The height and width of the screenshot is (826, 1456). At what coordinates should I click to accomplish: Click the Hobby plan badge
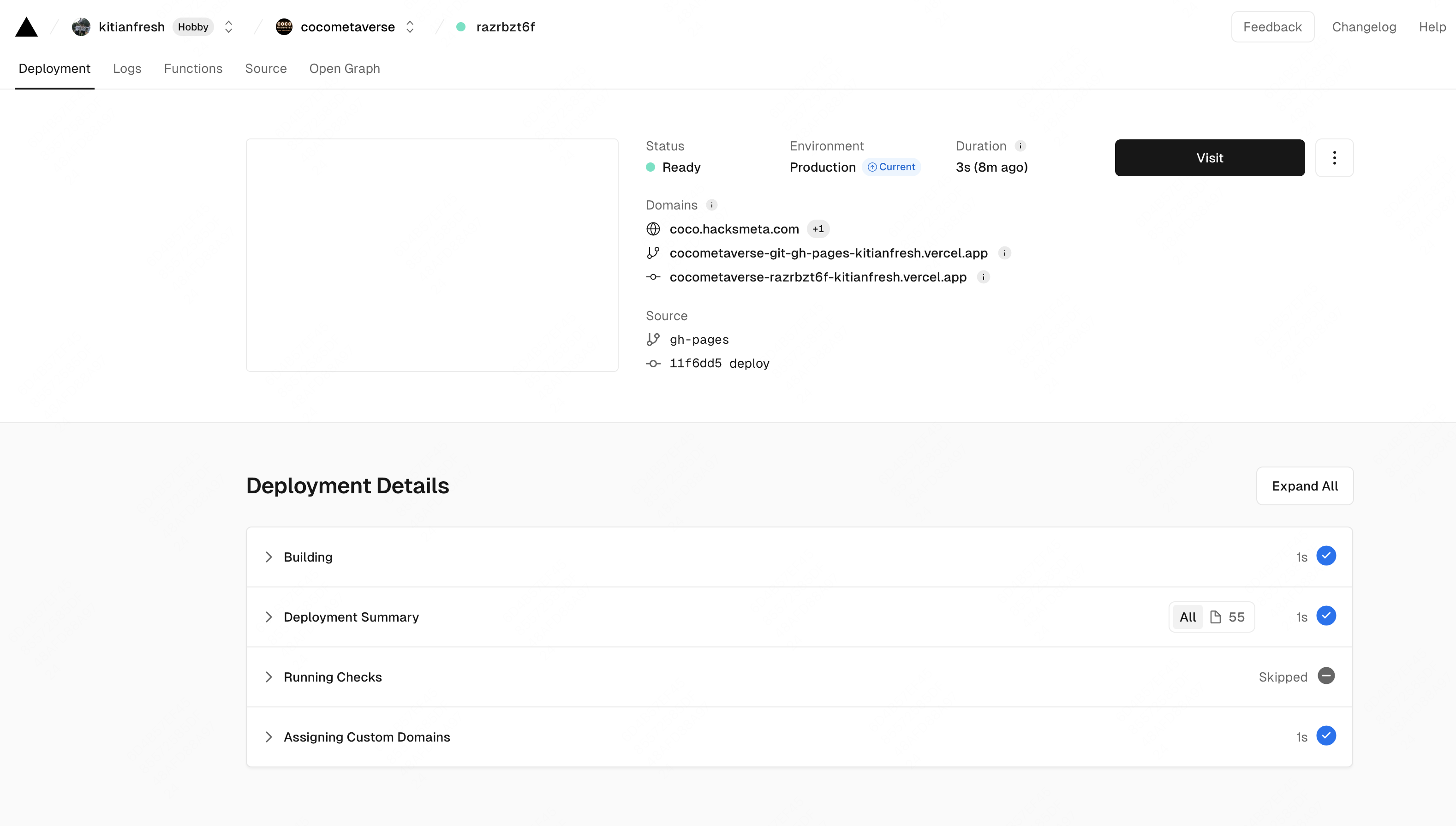point(193,27)
